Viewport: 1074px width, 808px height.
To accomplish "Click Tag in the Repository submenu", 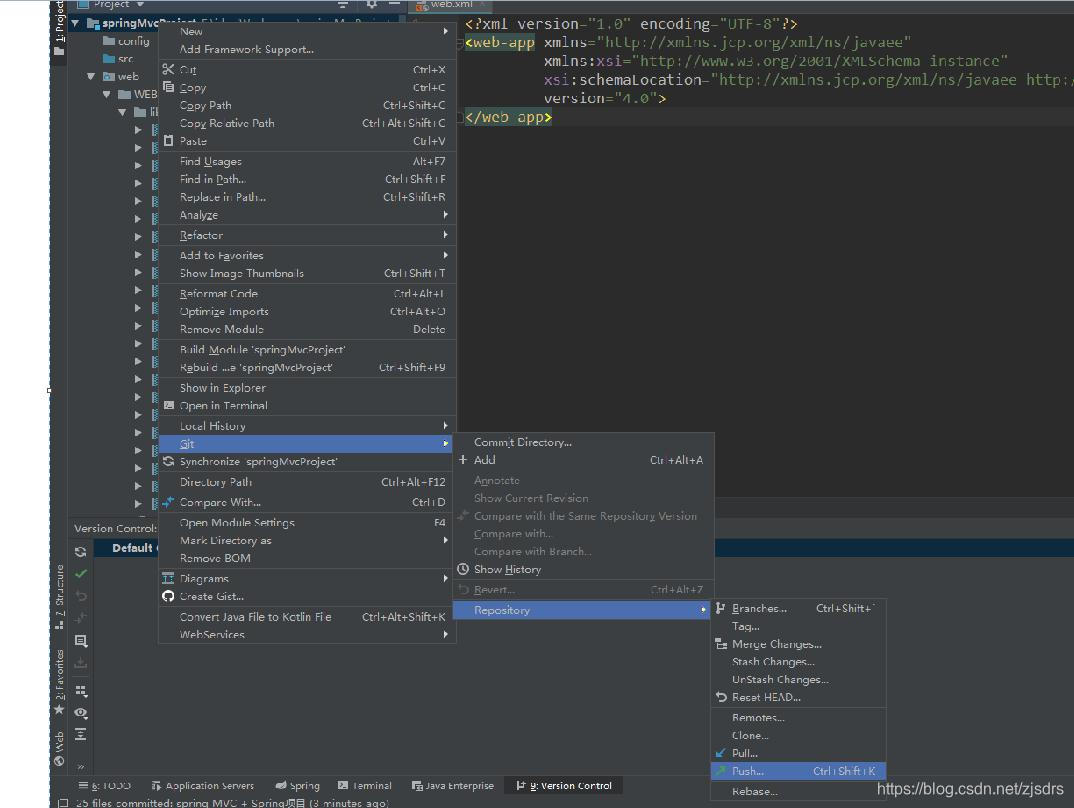I will click(x=798, y=627).
